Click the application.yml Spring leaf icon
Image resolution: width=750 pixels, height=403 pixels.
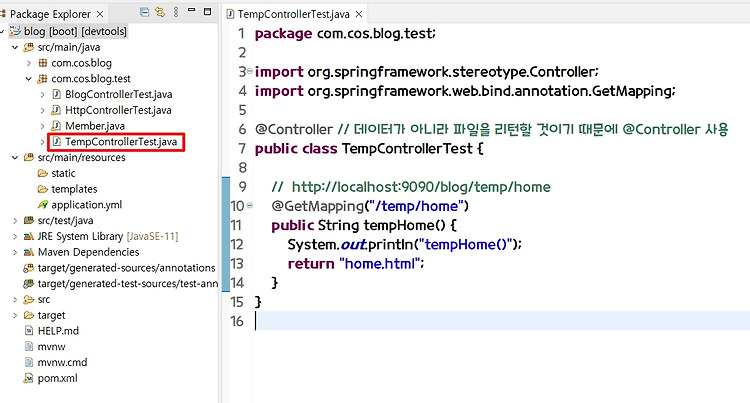43,205
